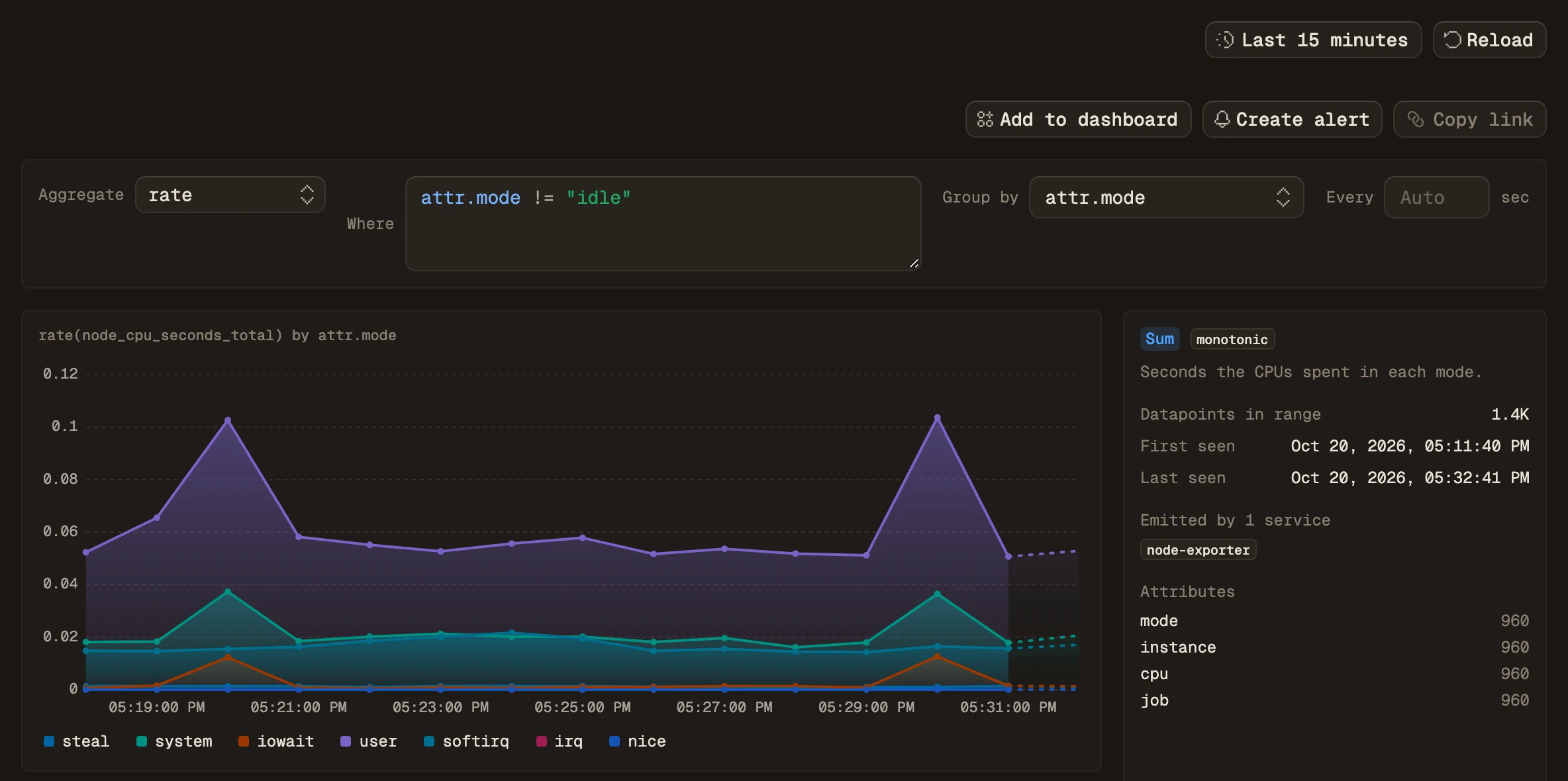Toggle the irq series in legend

click(560, 741)
